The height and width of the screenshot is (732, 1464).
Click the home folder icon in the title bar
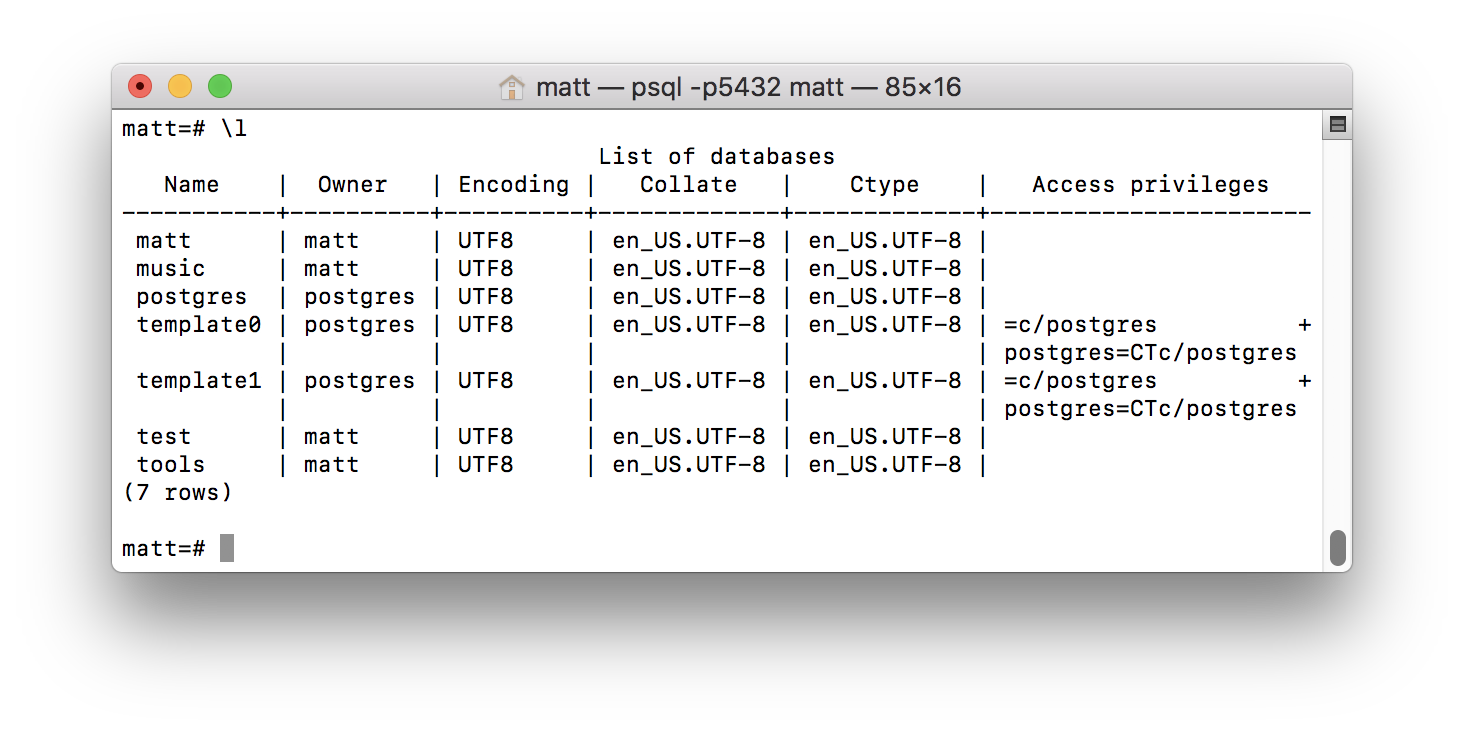(512, 87)
